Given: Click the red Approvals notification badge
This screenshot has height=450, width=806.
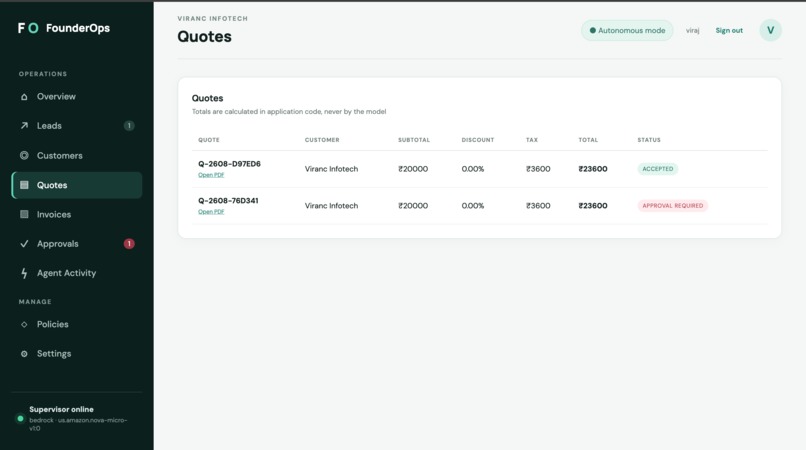Looking at the screenshot, I should tap(129, 244).
